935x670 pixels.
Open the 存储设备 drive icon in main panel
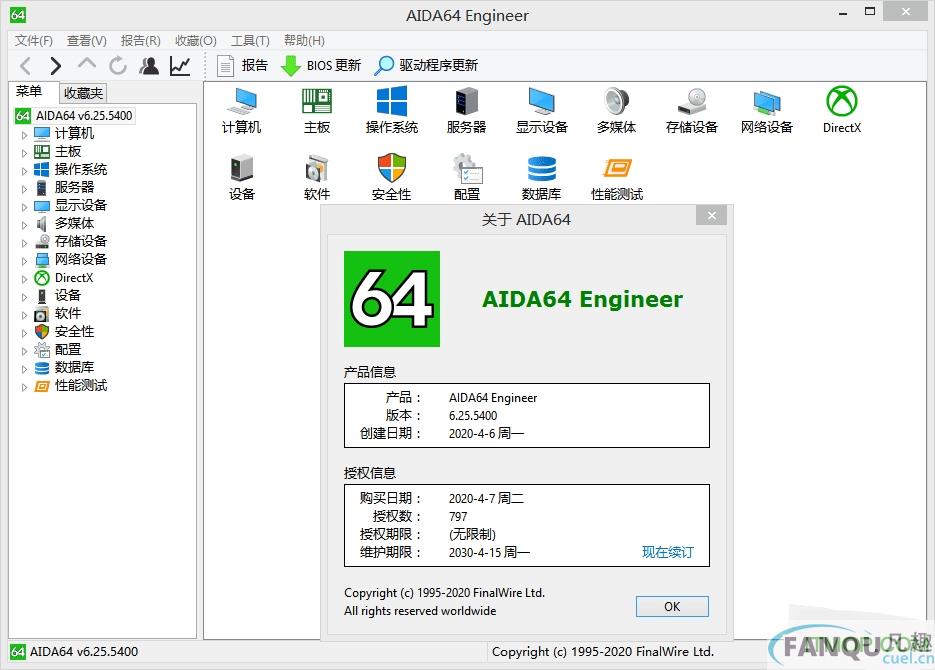pyautogui.click(x=692, y=110)
